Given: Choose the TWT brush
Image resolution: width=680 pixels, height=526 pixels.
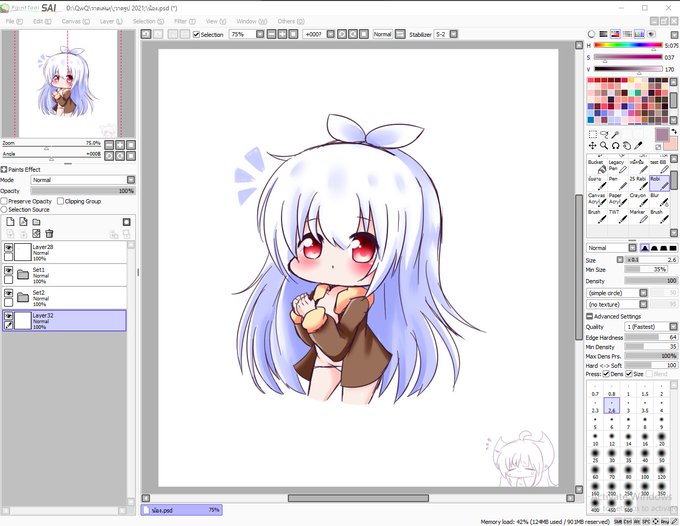Looking at the screenshot, I should pyautogui.click(x=618, y=216).
